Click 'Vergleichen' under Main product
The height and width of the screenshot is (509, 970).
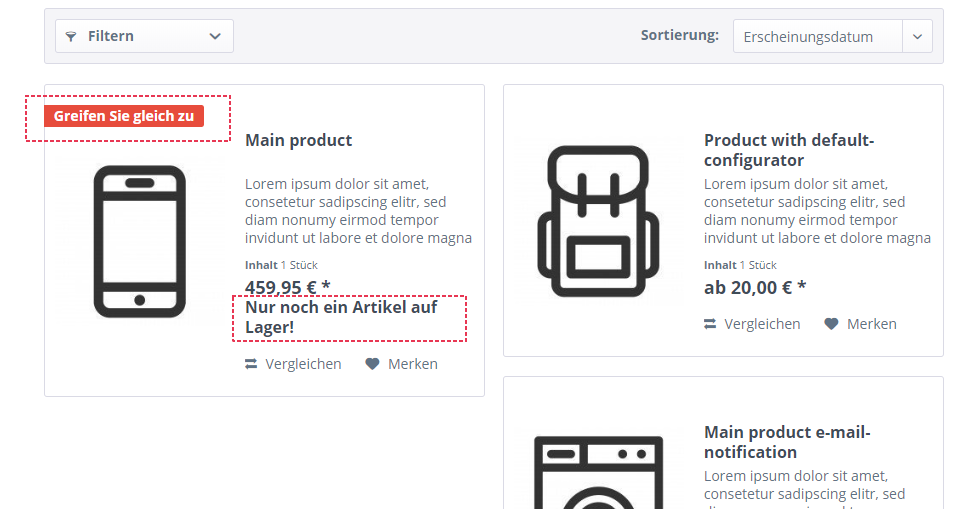(303, 364)
